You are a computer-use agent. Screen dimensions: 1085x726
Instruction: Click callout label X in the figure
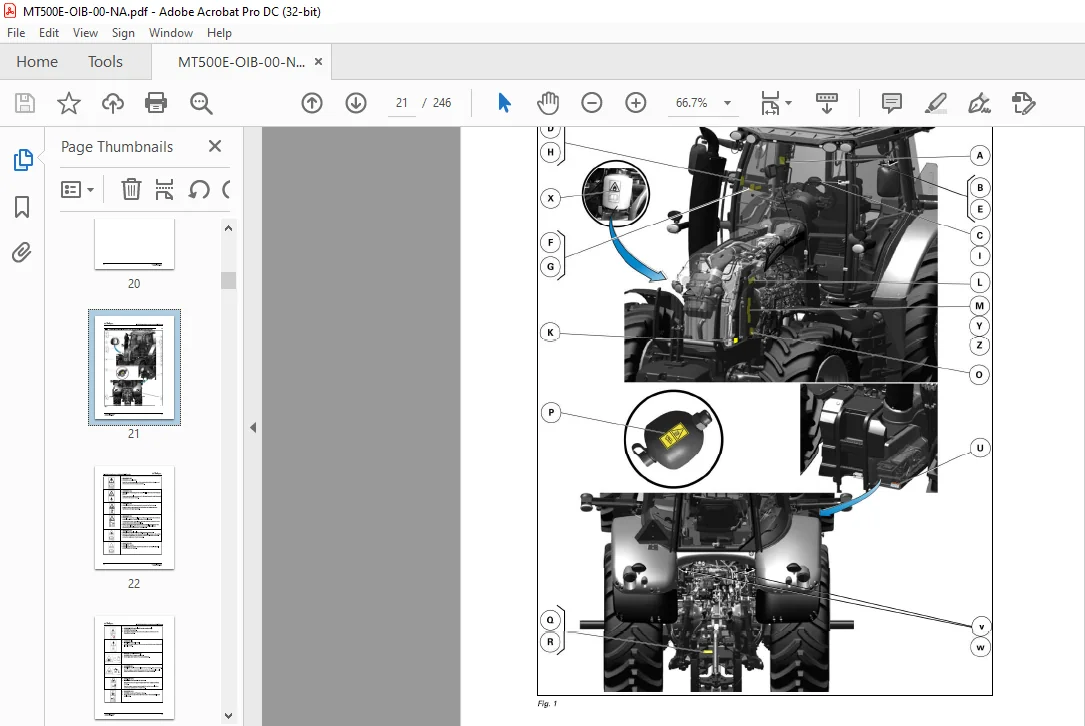550,198
